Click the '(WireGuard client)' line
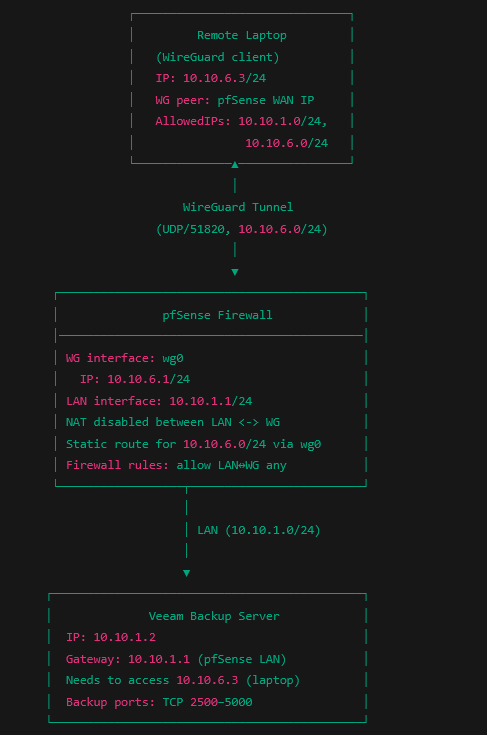Screen dimensions: 487x735 pos(217,57)
